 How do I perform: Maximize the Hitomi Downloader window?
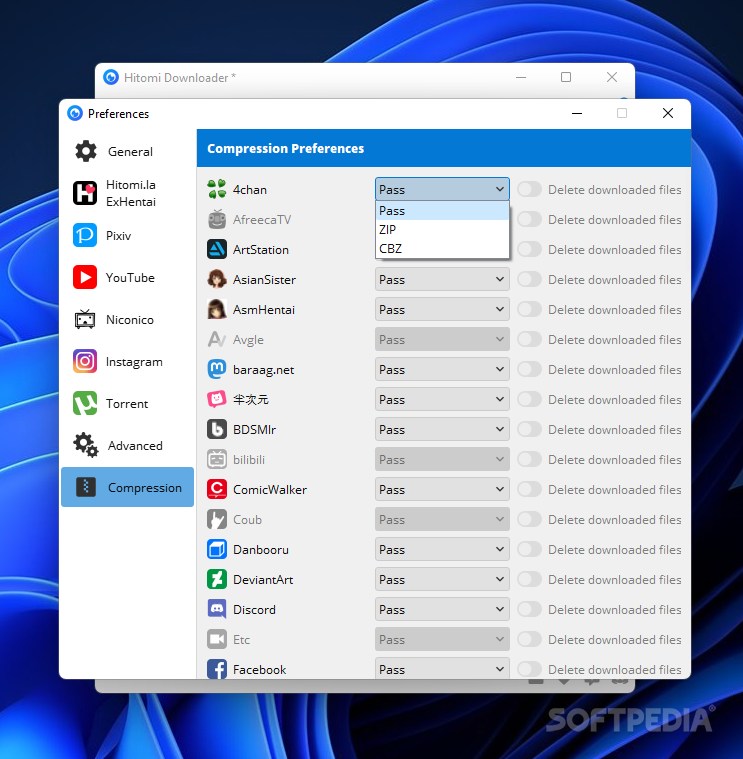click(566, 77)
